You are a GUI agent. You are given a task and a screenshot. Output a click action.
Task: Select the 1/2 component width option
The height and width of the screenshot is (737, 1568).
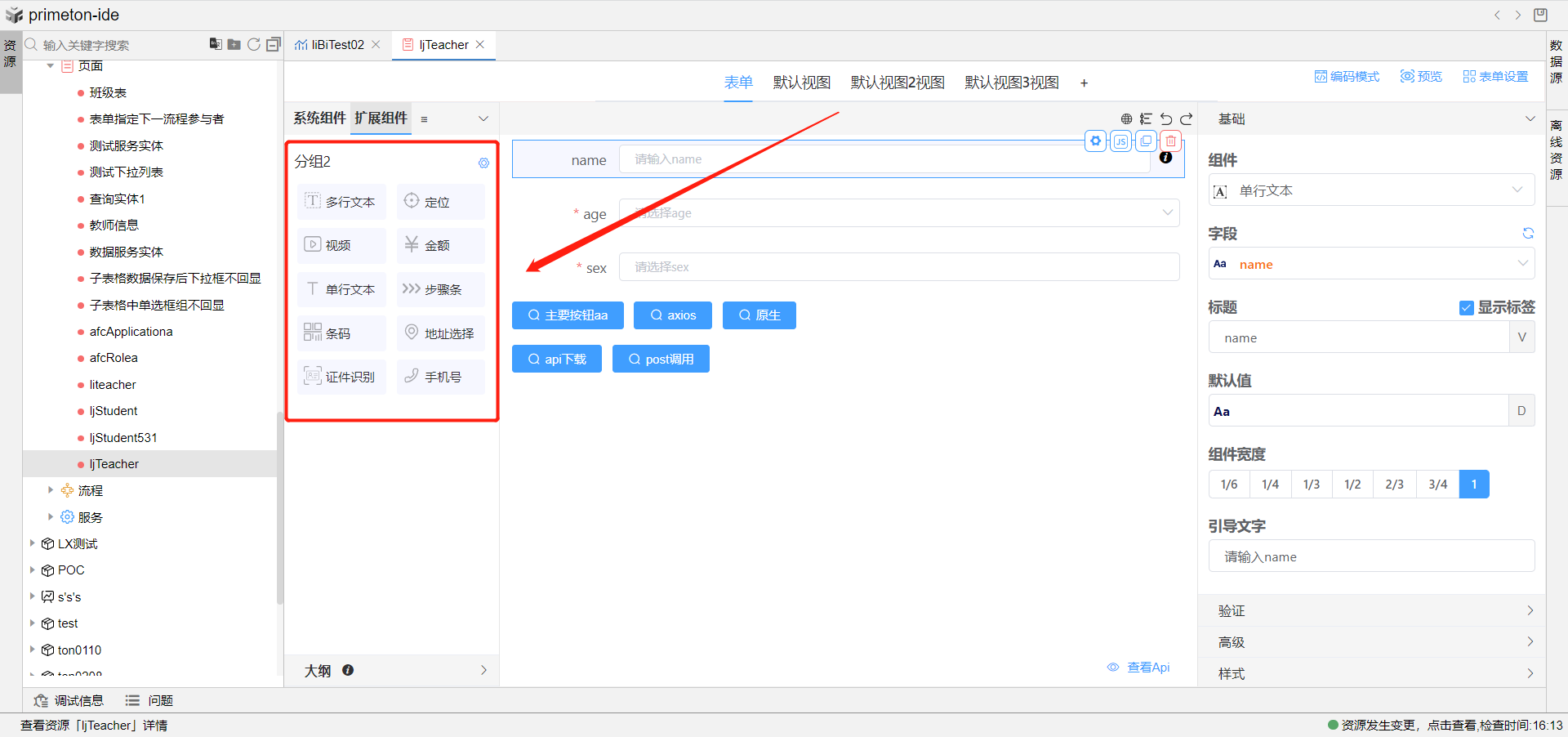[x=1352, y=485]
